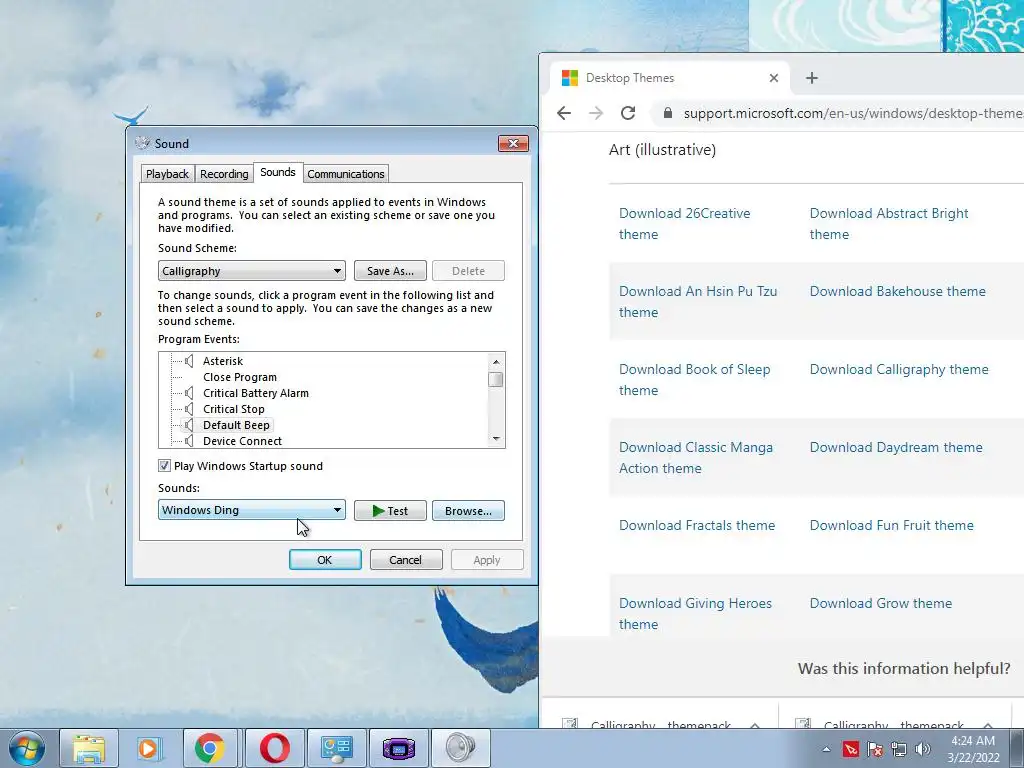1024x768 pixels.
Task: Click the Program Events scrollbar thumb
Action: click(496, 379)
